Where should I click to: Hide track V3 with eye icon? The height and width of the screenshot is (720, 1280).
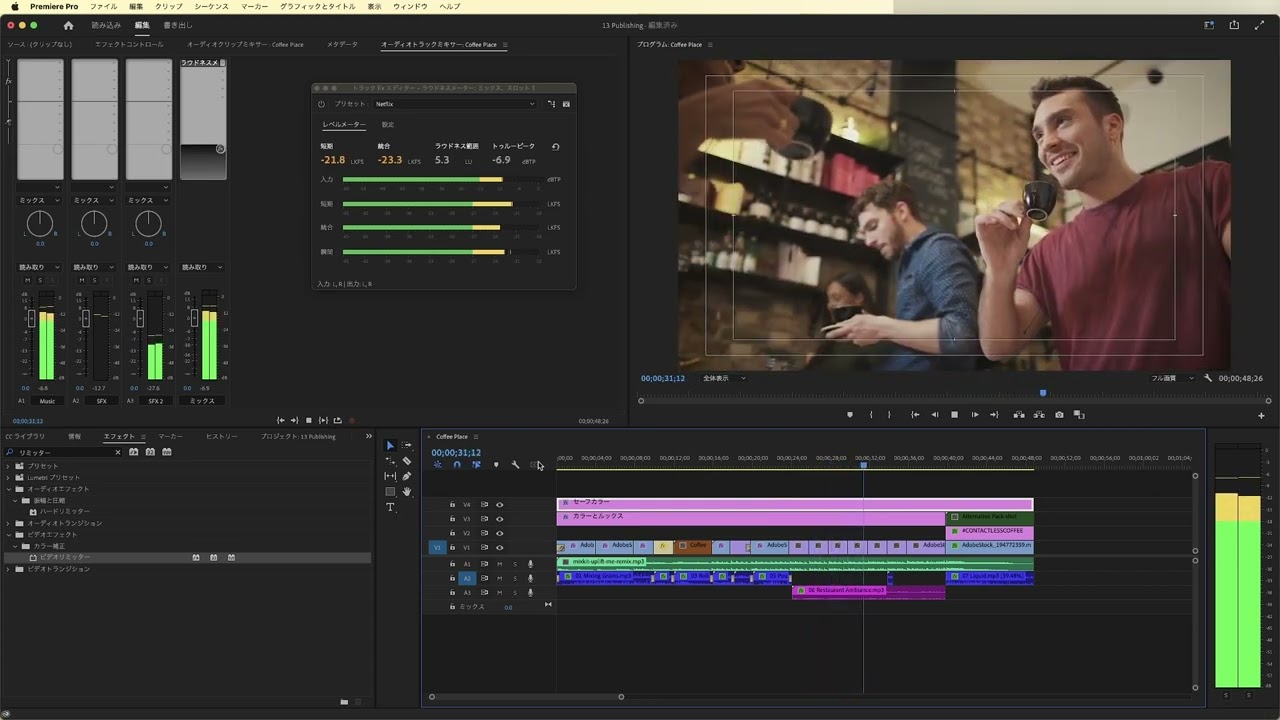(499, 519)
